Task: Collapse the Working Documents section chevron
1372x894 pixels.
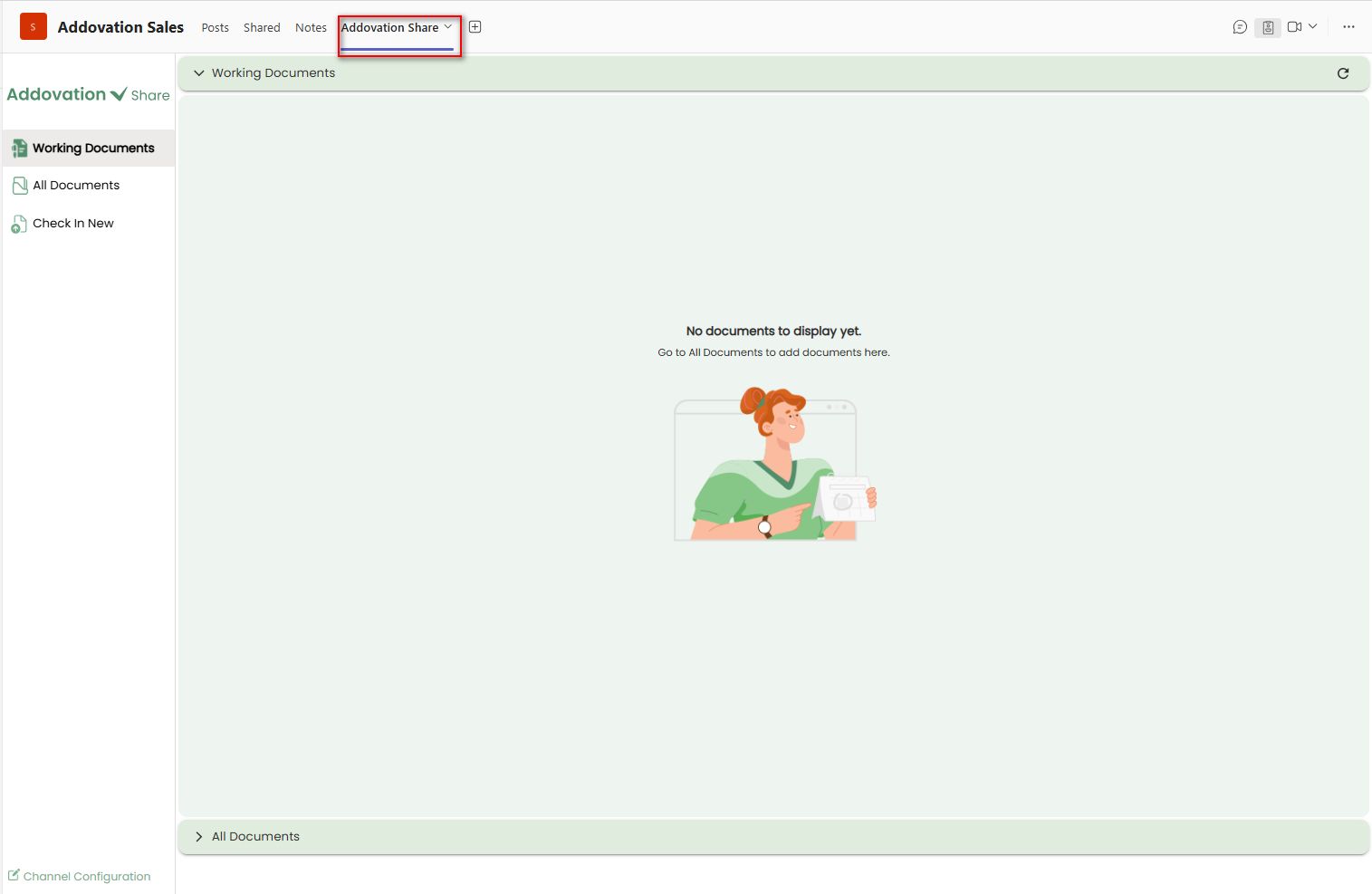Action: pos(199,73)
